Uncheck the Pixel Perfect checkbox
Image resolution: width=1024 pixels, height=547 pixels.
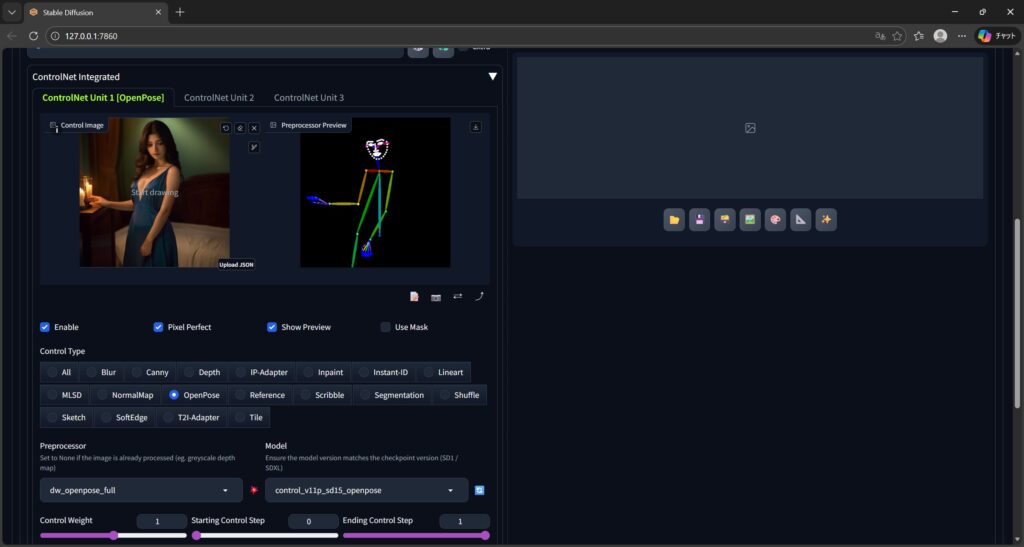(x=158, y=327)
